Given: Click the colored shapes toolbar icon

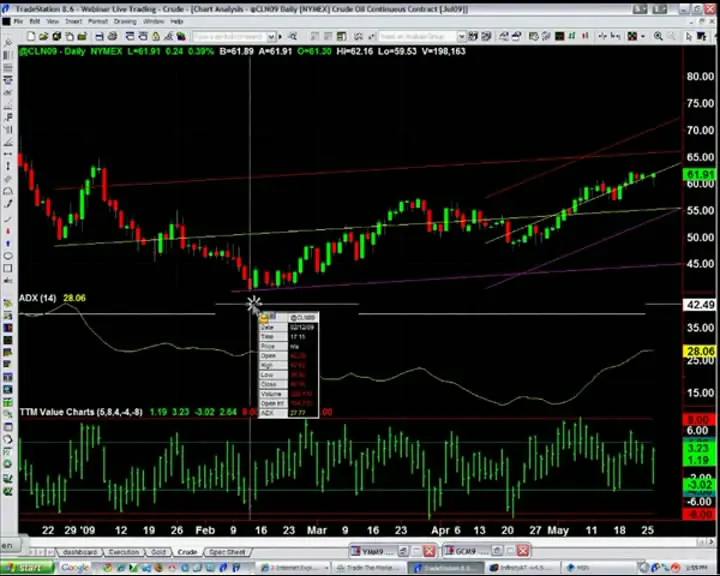Looking at the screenshot, I should click(x=181, y=36).
